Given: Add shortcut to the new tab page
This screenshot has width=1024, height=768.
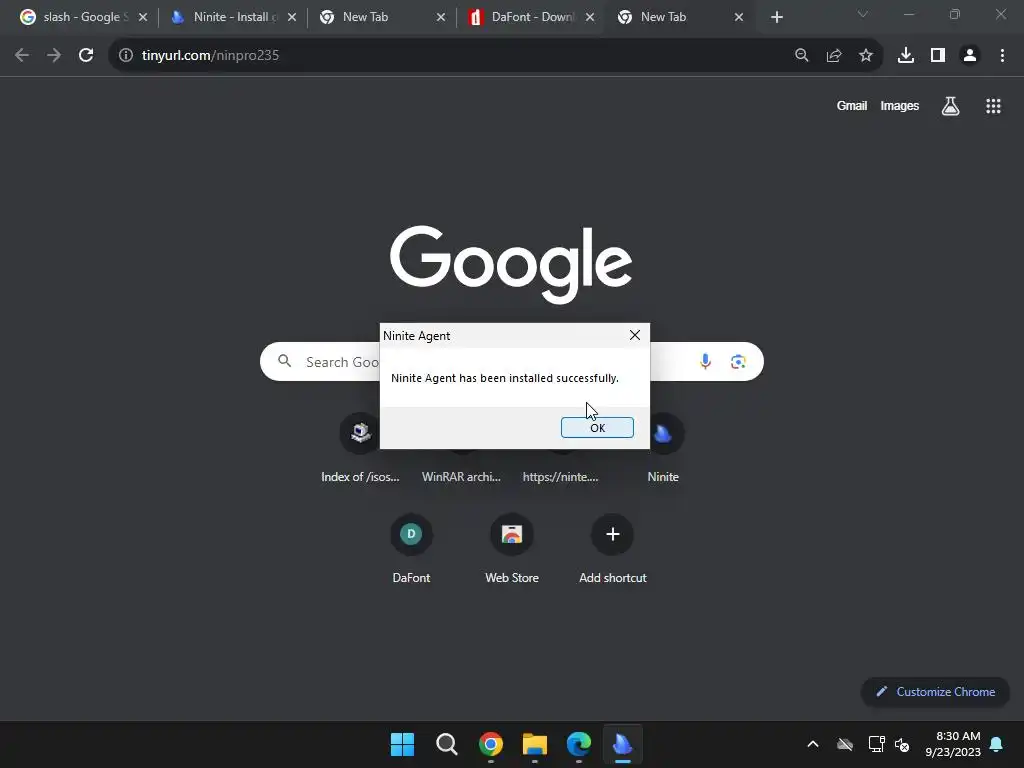Looking at the screenshot, I should coord(613,548).
